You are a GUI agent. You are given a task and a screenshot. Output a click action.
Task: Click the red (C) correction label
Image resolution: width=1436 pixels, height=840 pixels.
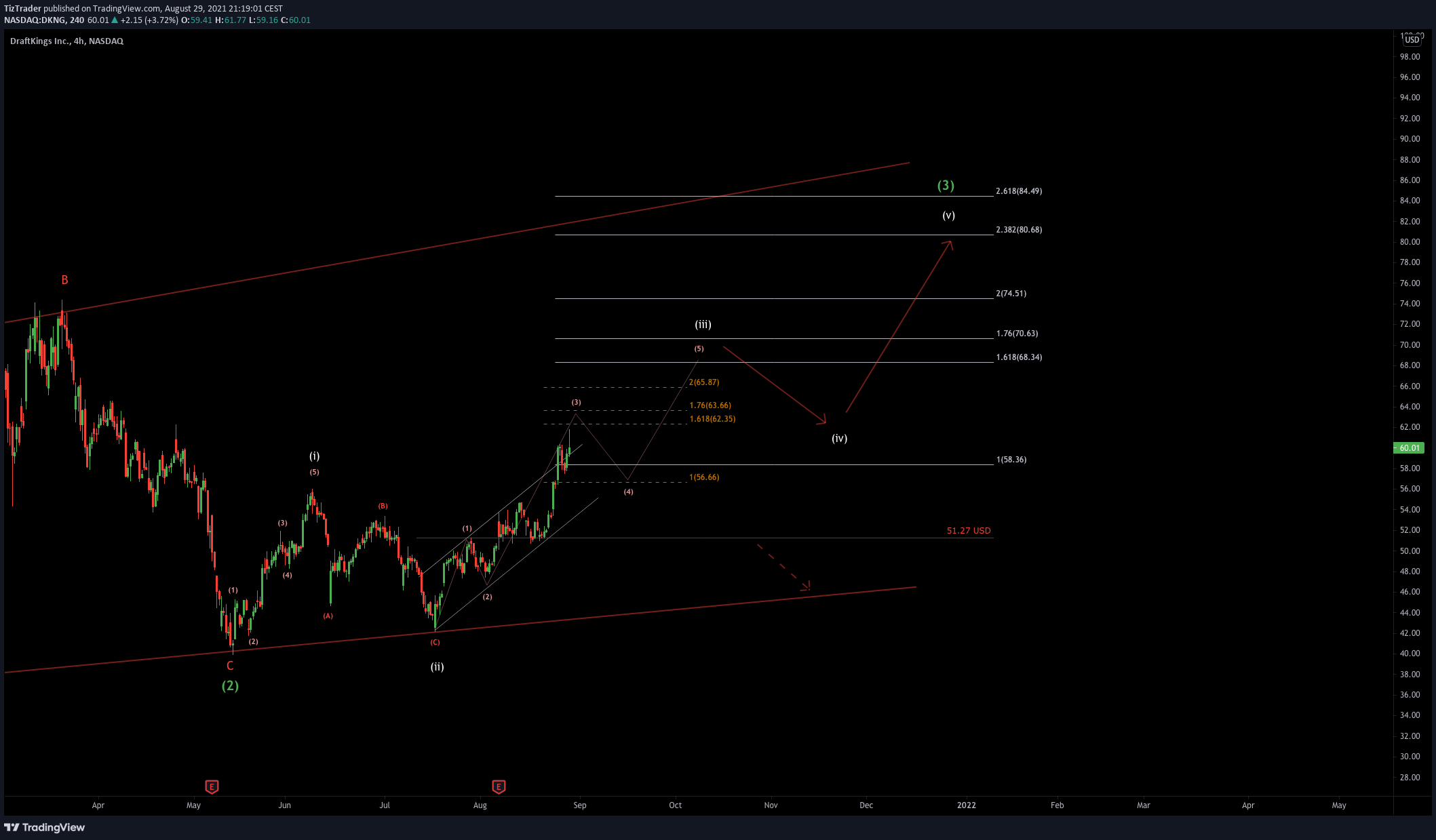pos(435,643)
